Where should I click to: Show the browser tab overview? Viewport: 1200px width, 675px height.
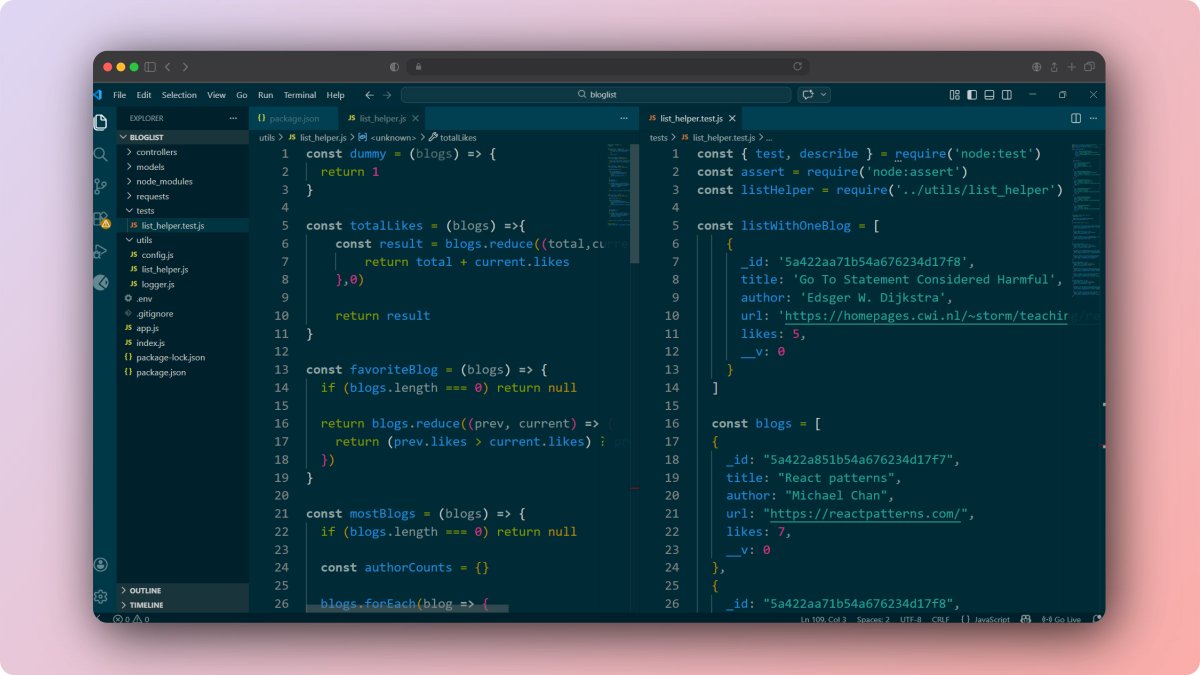click(x=1089, y=67)
